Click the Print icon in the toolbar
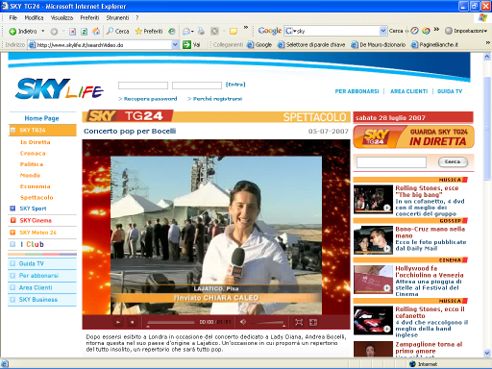The width and height of the screenshot is (492, 369). coord(201,31)
